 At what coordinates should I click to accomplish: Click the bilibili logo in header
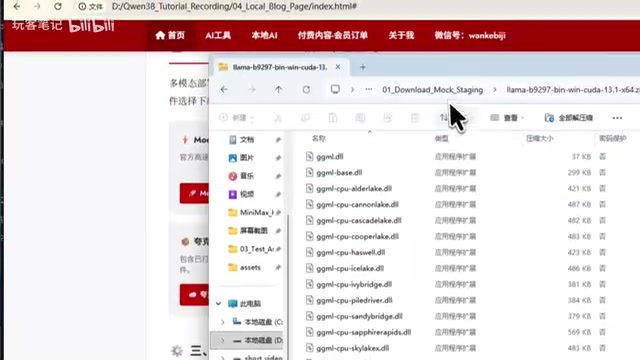[x=91, y=25]
